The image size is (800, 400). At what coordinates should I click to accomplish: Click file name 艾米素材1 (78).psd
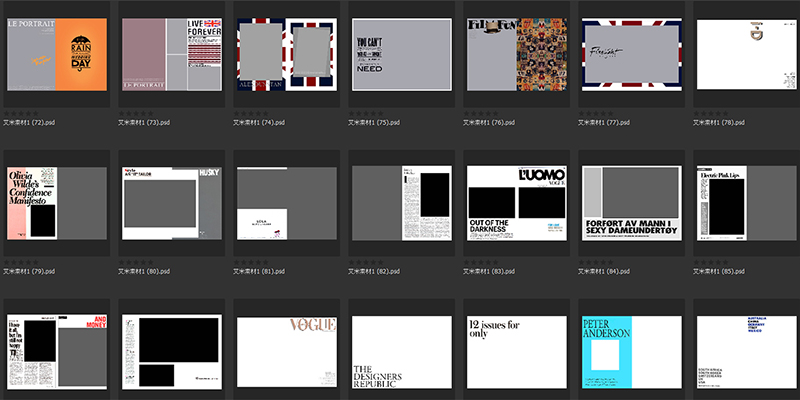pyautogui.click(x=719, y=122)
